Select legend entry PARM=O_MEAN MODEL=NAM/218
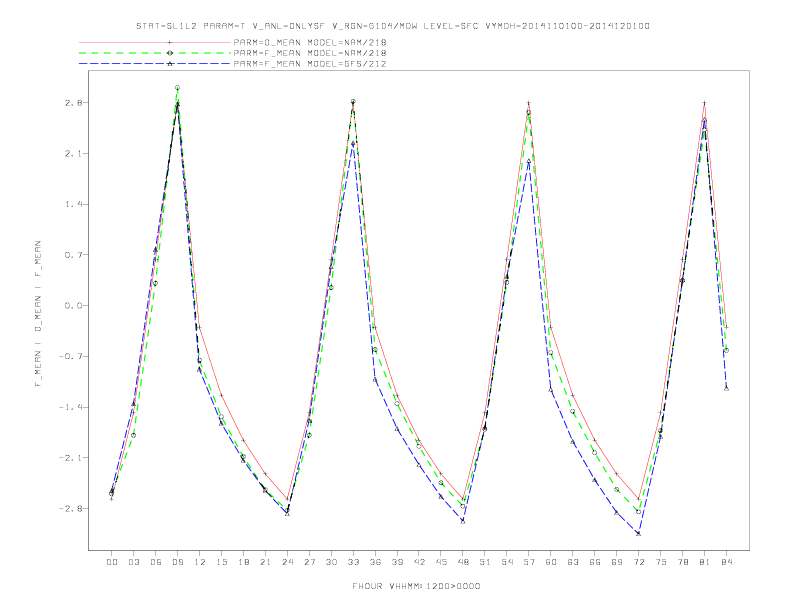The height and width of the screenshot is (612, 792). click(x=310, y=42)
